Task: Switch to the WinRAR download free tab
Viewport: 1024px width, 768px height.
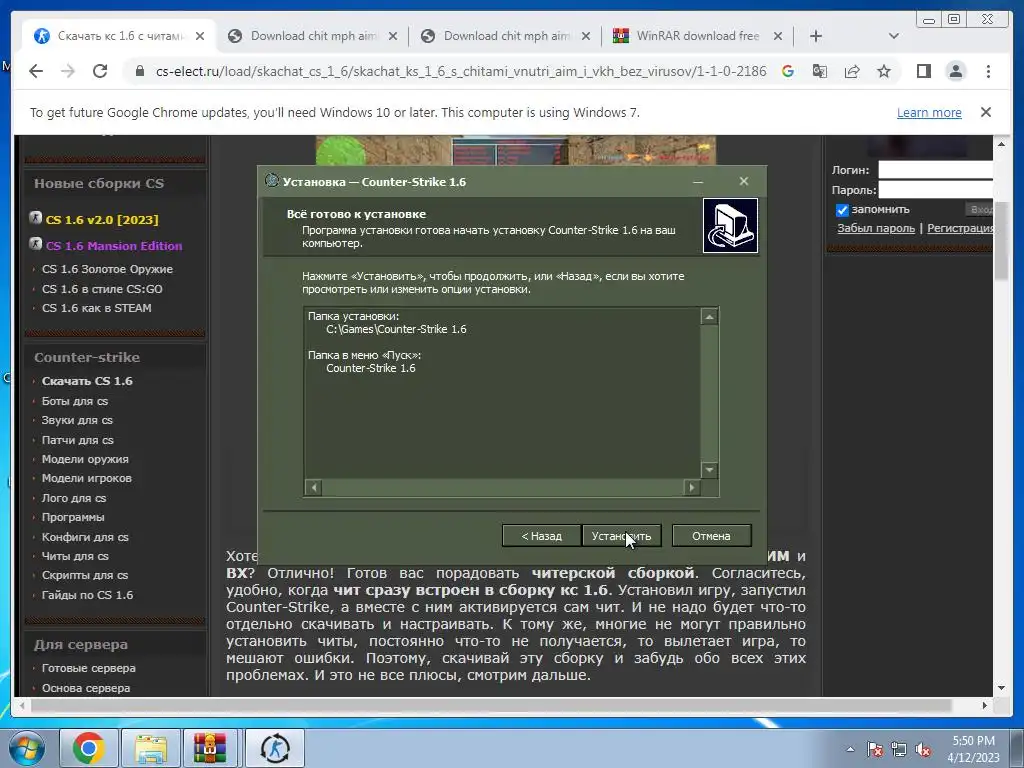Action: coord(697,36)
